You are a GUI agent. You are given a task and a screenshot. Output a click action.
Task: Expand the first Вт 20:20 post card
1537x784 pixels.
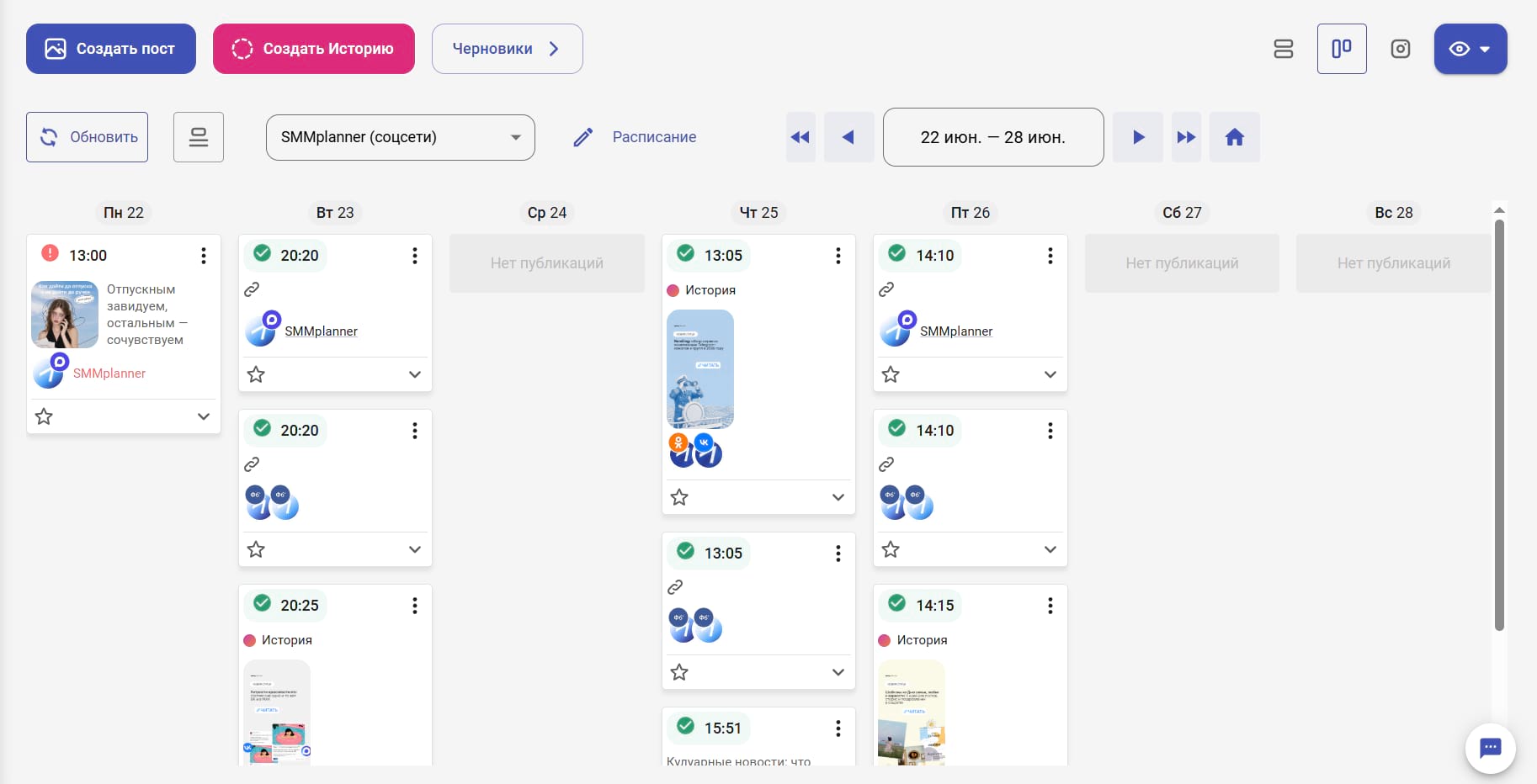[415, 374]
